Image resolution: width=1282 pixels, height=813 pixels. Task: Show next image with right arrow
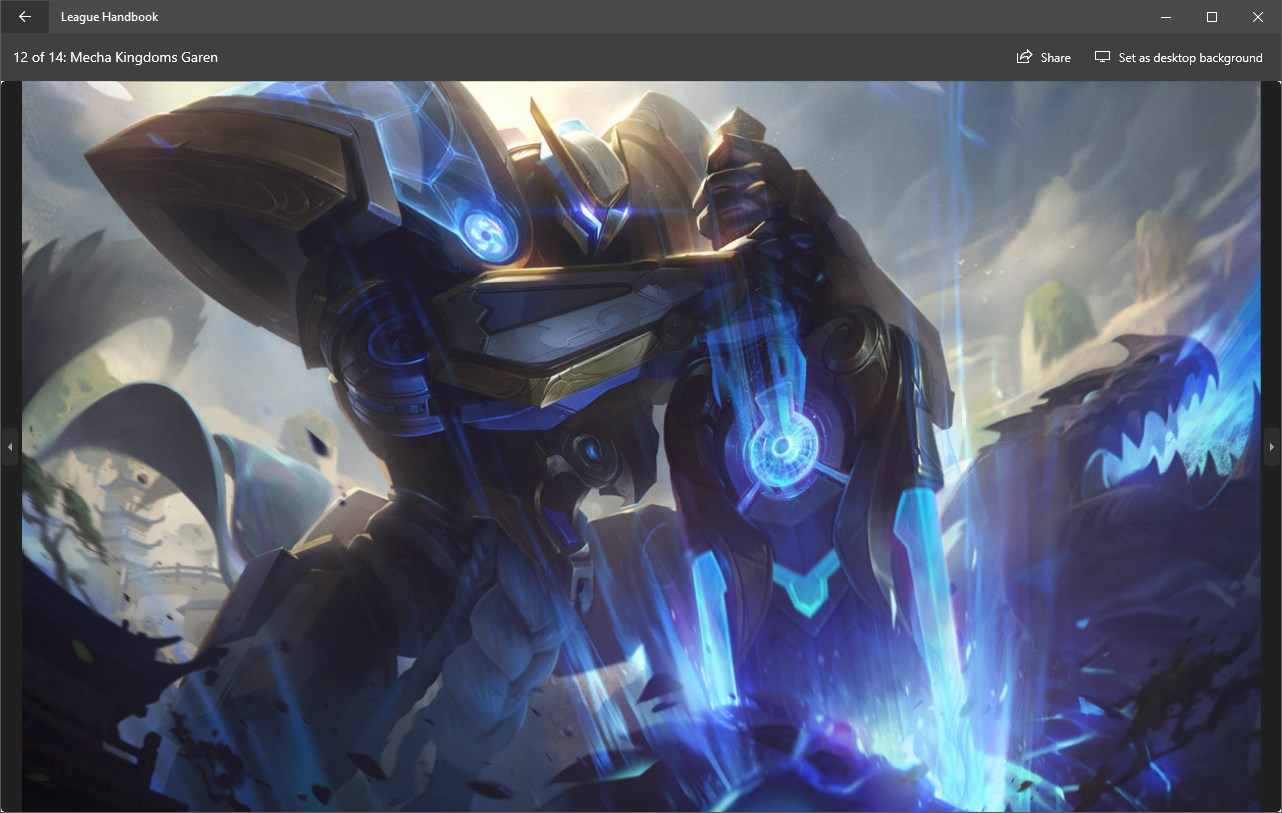point(1271,447)
